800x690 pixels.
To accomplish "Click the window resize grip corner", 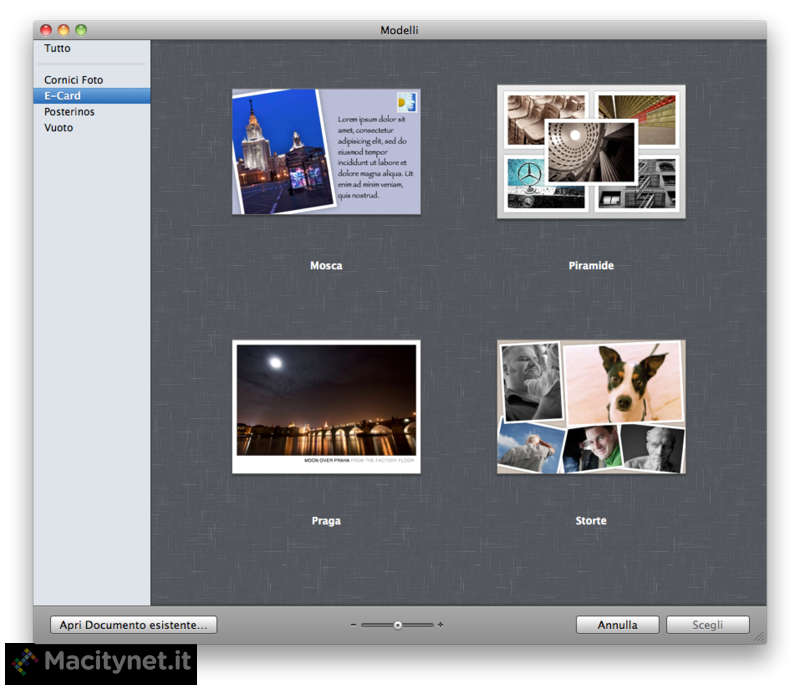I will [x=759, y=636].
